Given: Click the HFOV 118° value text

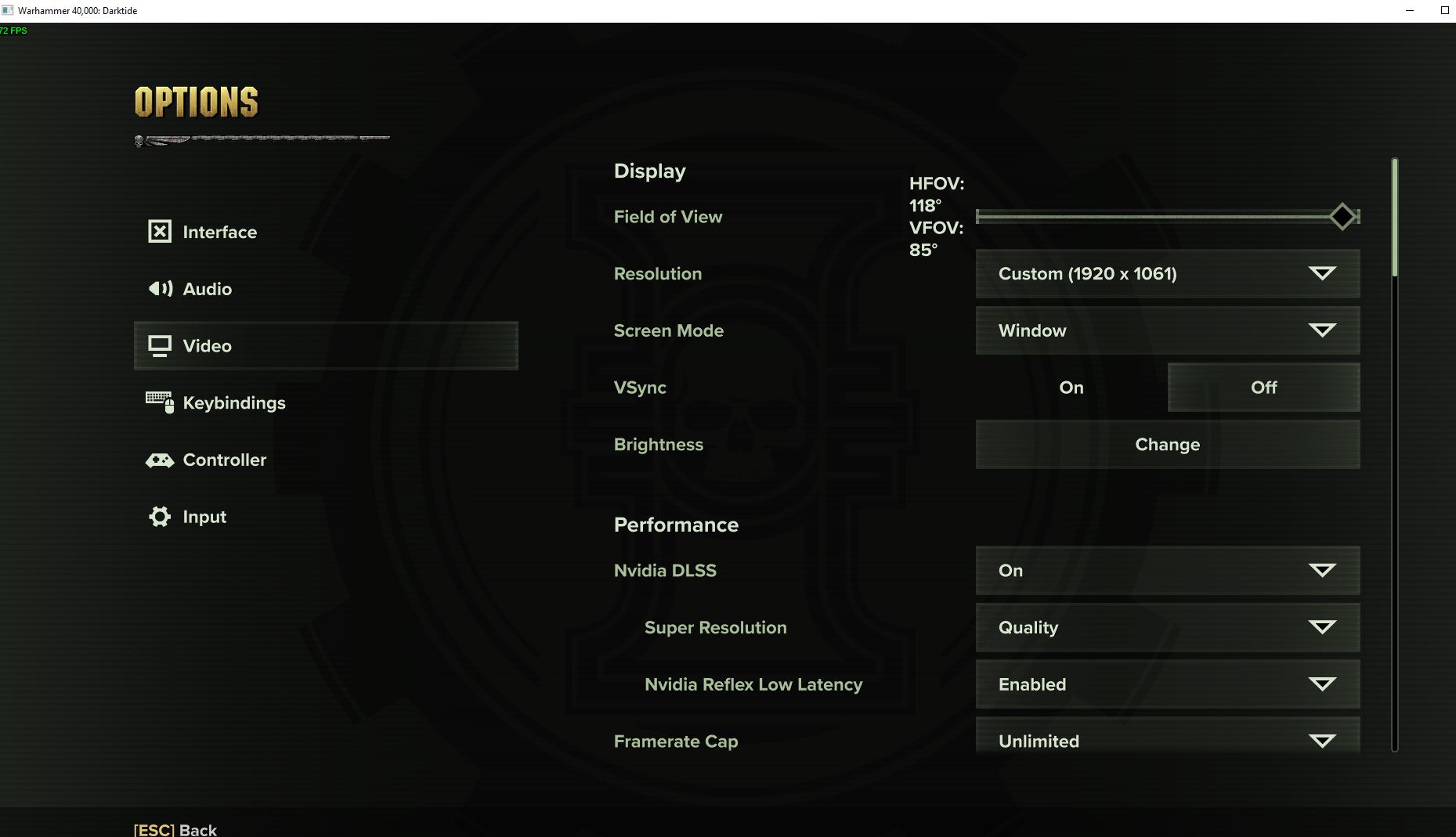Looking at the screenshot, I should point(937,195).
